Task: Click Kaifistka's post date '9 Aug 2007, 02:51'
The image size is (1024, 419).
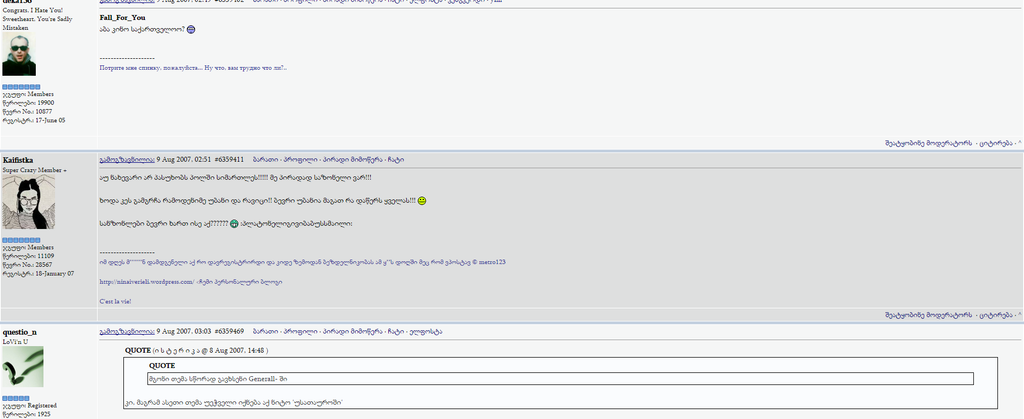Action: click(184, 159)
